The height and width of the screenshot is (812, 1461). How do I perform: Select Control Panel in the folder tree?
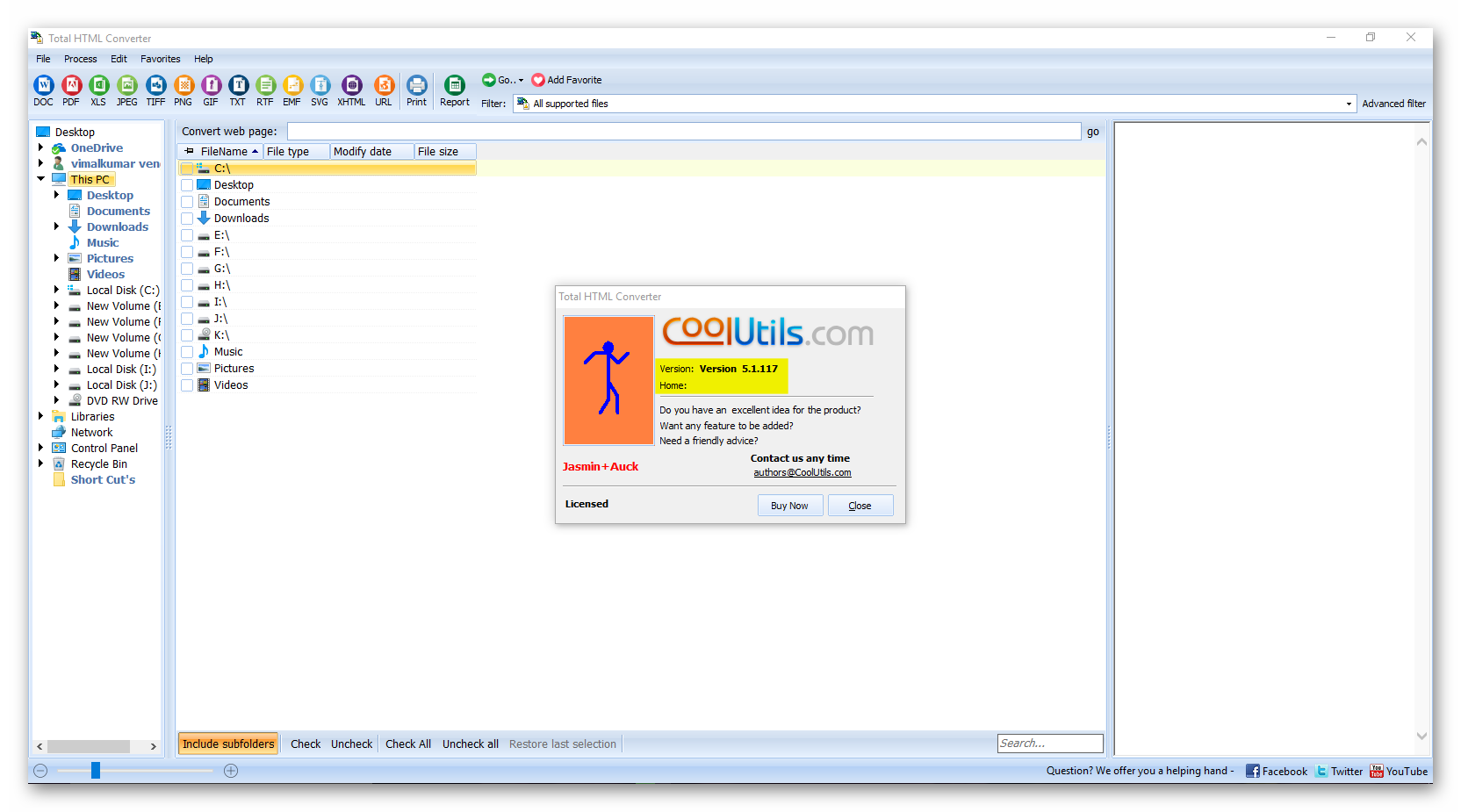[x=104, y=449]
